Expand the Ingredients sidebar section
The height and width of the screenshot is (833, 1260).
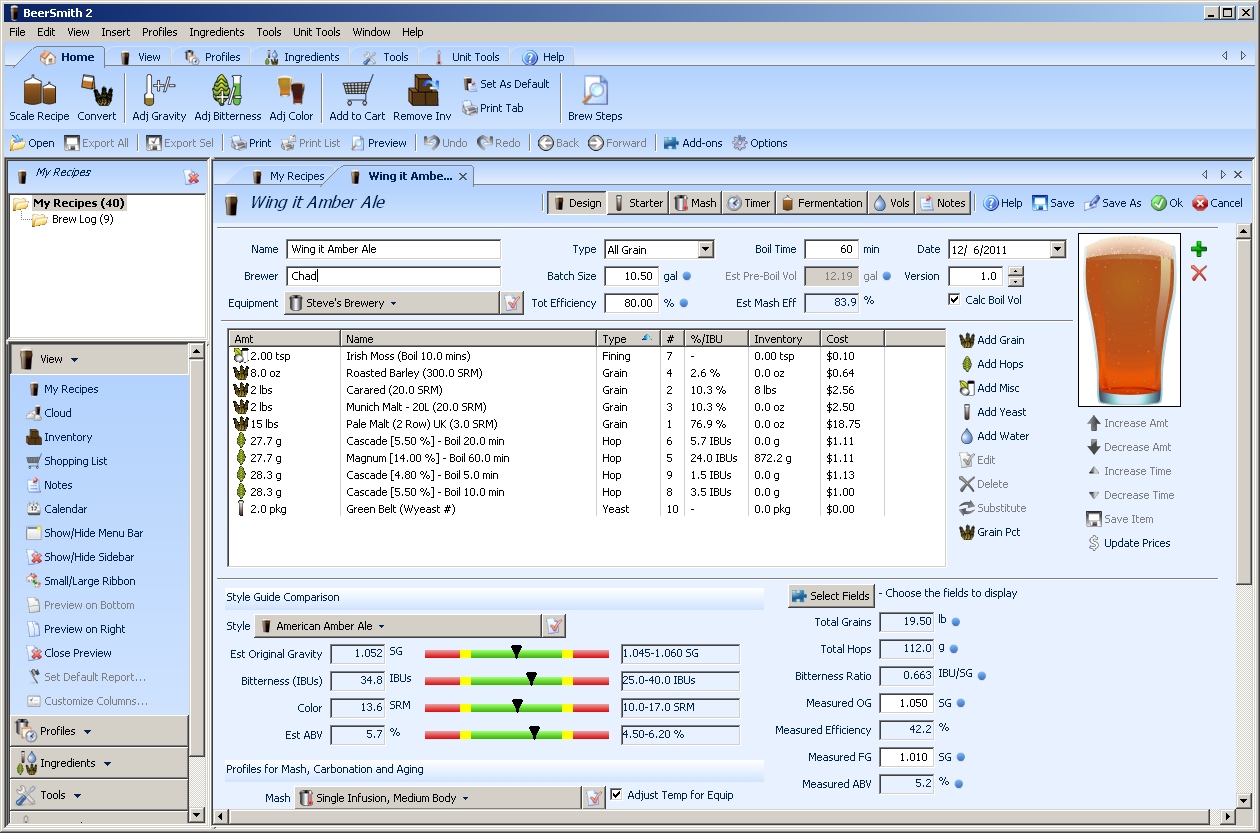click(x=98, y=763)
